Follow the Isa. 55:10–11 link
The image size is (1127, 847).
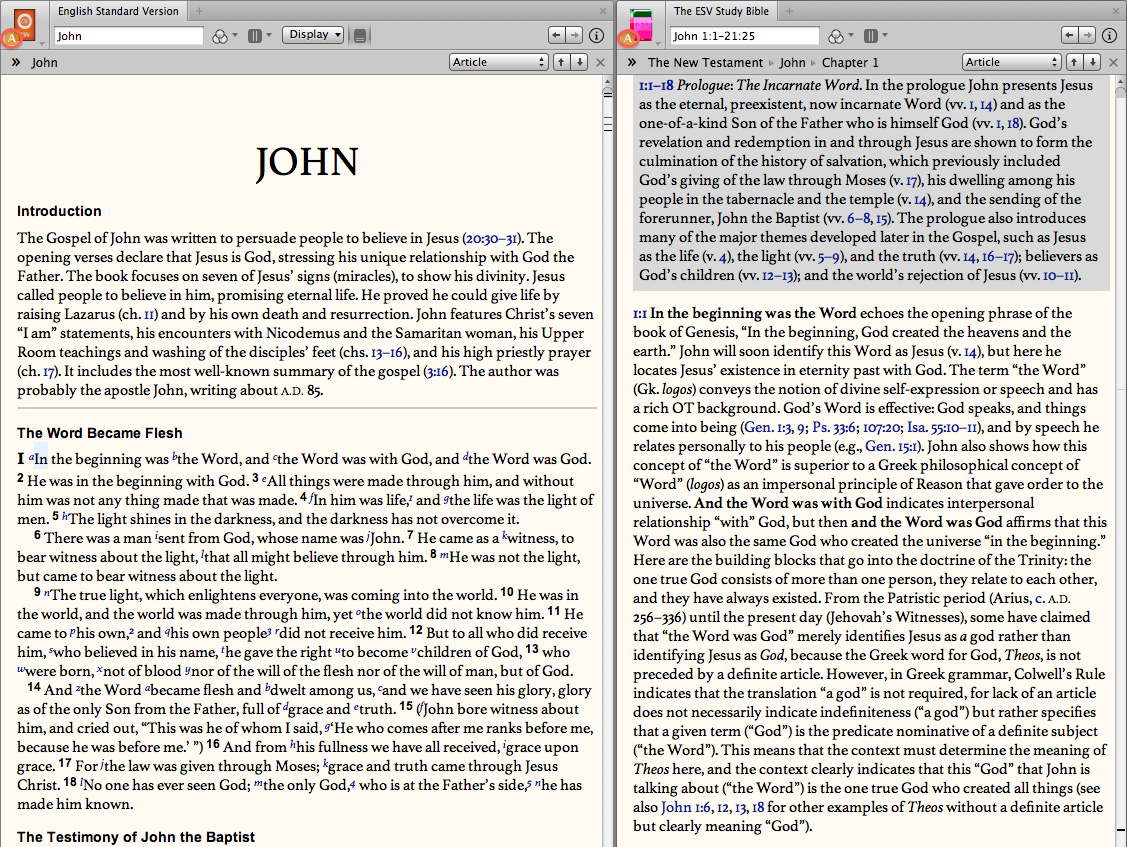[942, 427]
